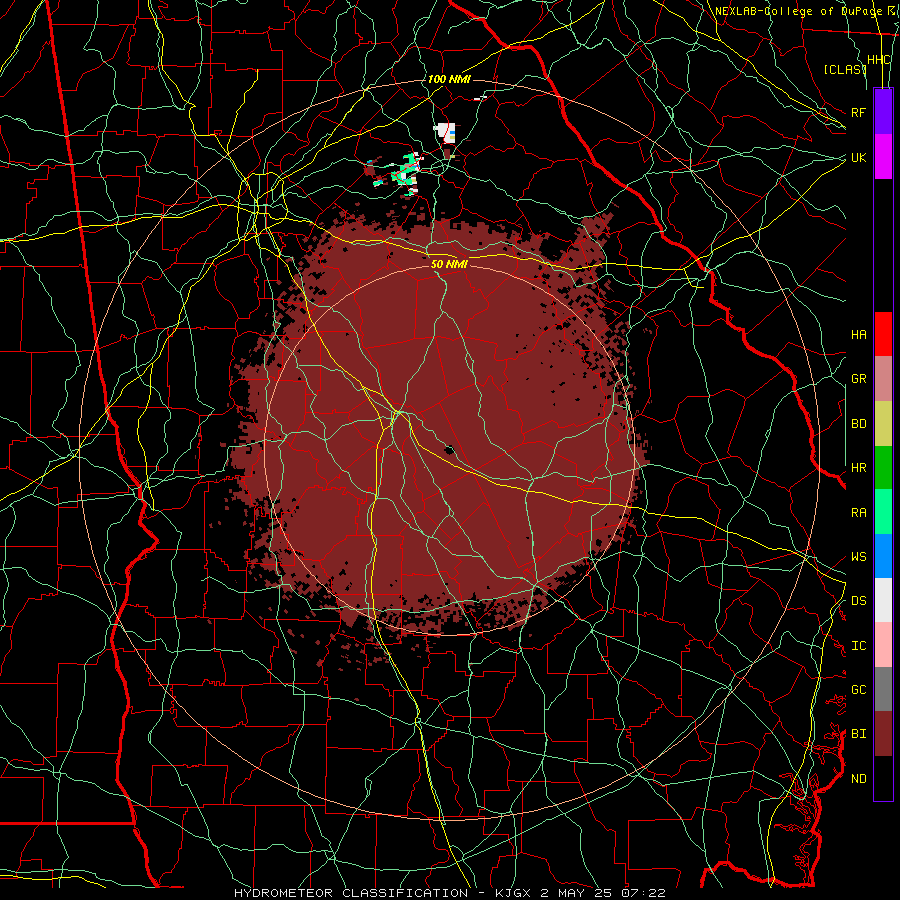This screenshot has height=900, width=900.
Task: Click the ND legend label
Action: click(859, 779)
